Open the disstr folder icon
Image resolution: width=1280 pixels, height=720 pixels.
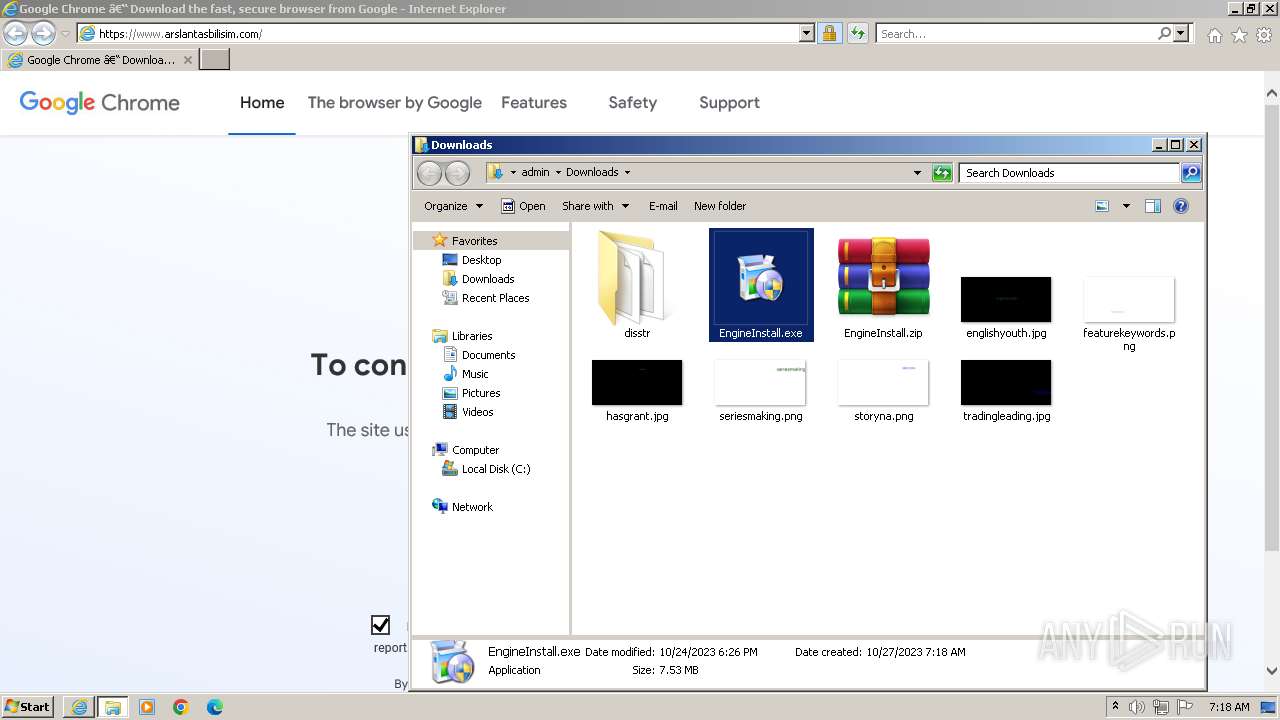tap(637, 278)
